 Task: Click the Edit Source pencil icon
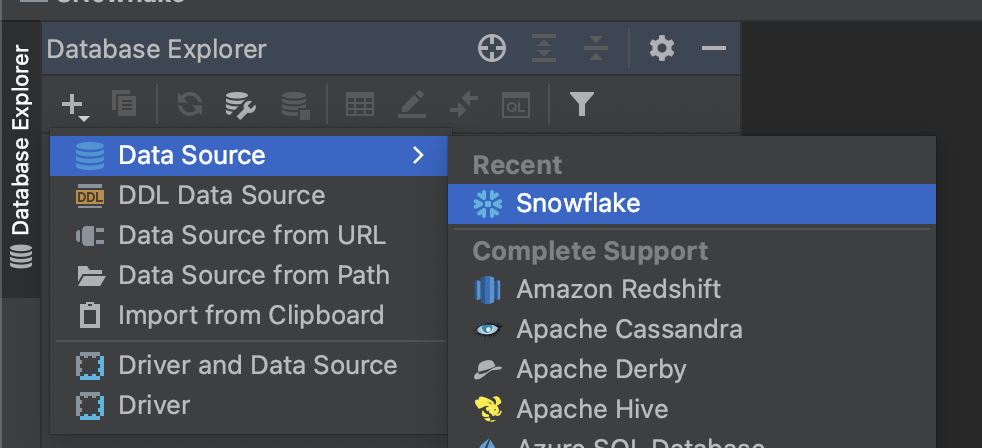[x=412, y=105]
